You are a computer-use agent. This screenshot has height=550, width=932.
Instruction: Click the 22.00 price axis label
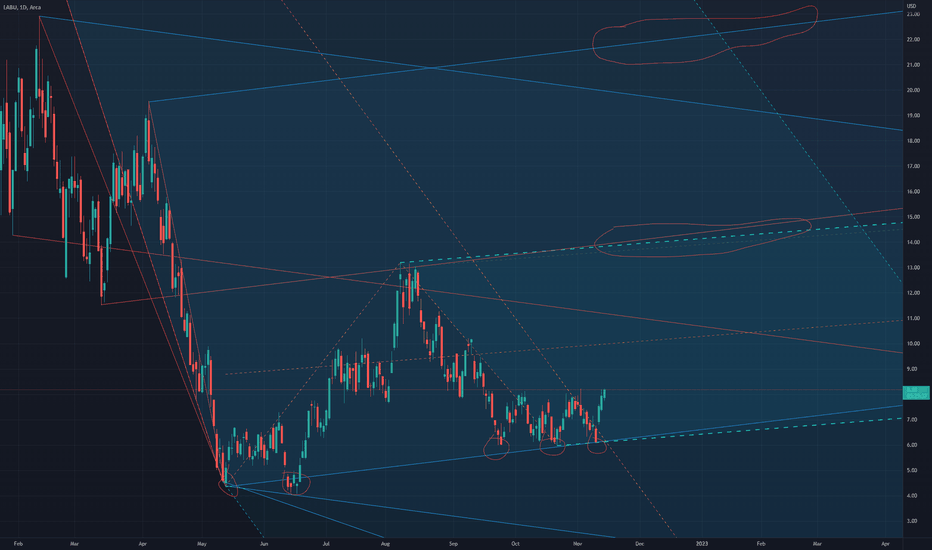pos(913,39)
